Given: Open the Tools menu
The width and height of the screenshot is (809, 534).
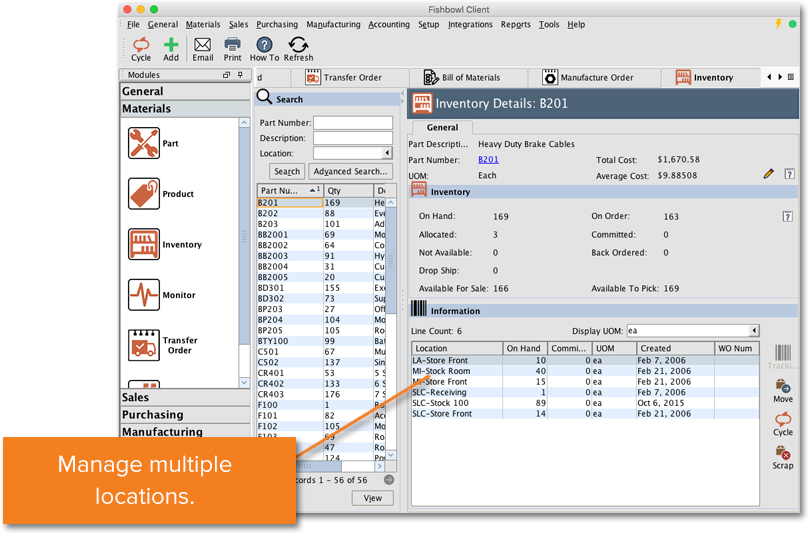Looking at the screenshot, I should tap(548, 24).
